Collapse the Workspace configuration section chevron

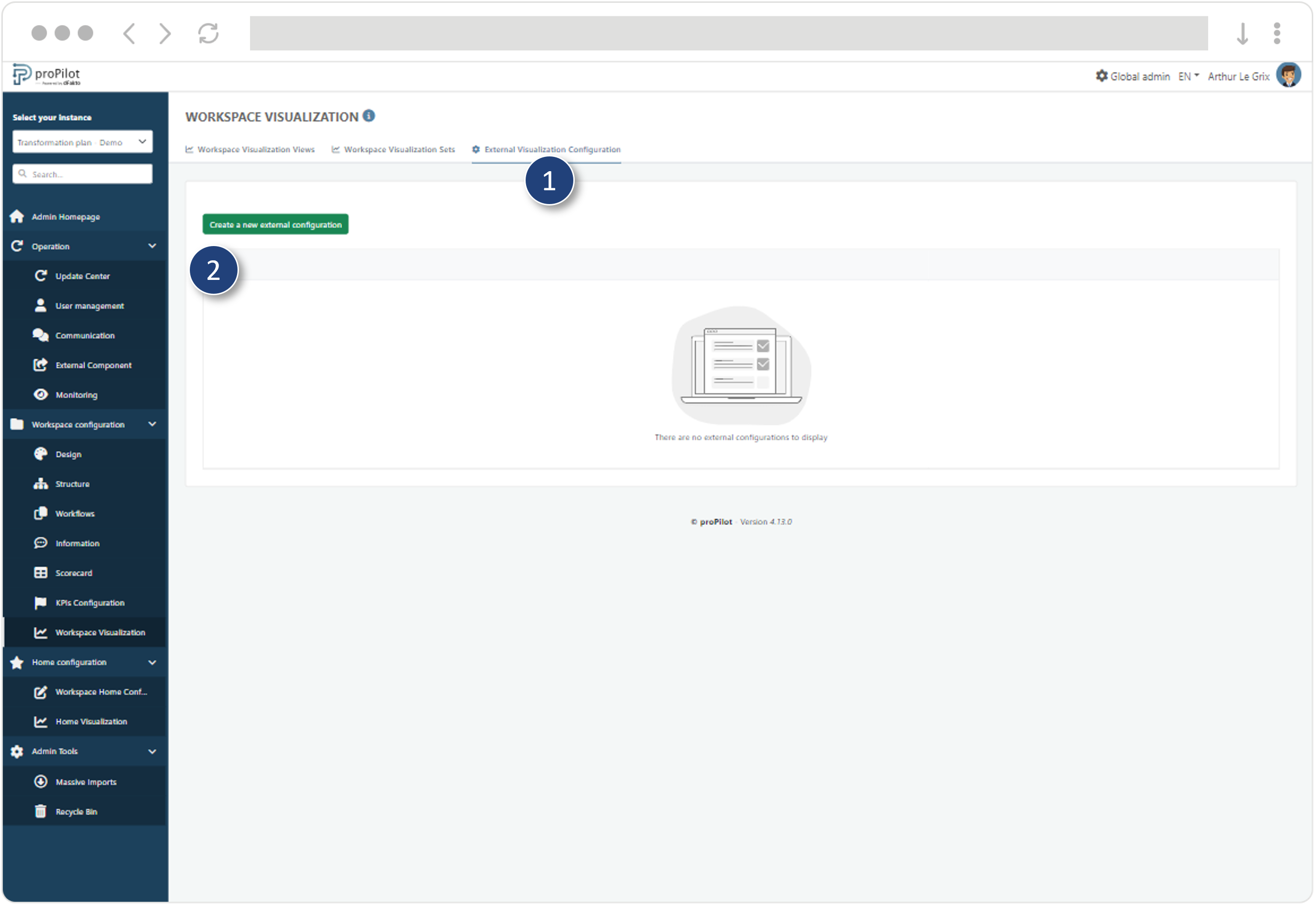[152, 424]
